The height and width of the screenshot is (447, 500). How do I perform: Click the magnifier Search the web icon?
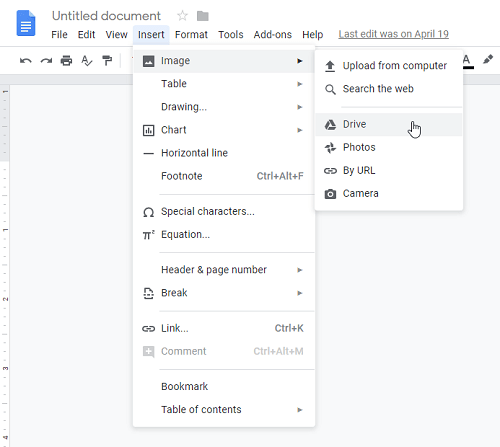pyautogui.click(x=330, y=89)
